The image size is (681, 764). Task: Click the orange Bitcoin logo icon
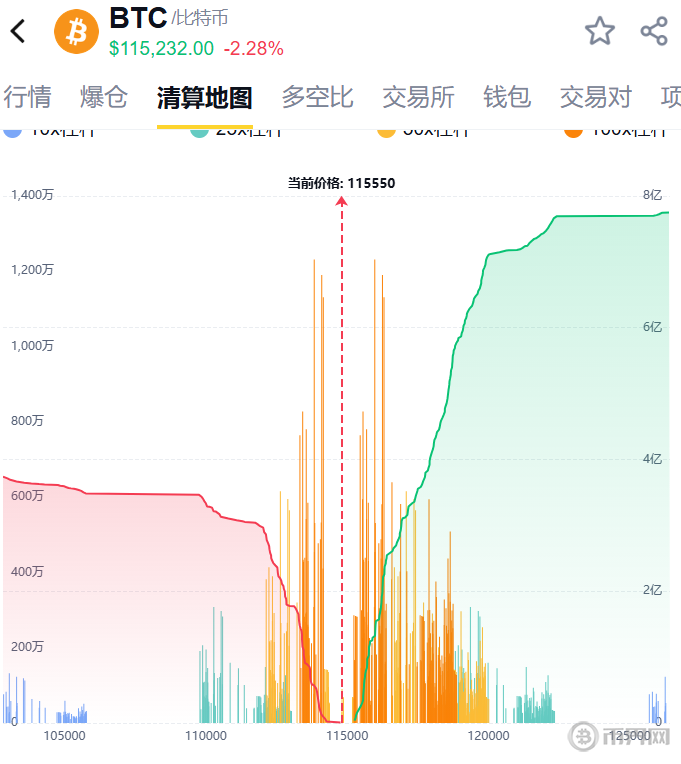point(76,31)
